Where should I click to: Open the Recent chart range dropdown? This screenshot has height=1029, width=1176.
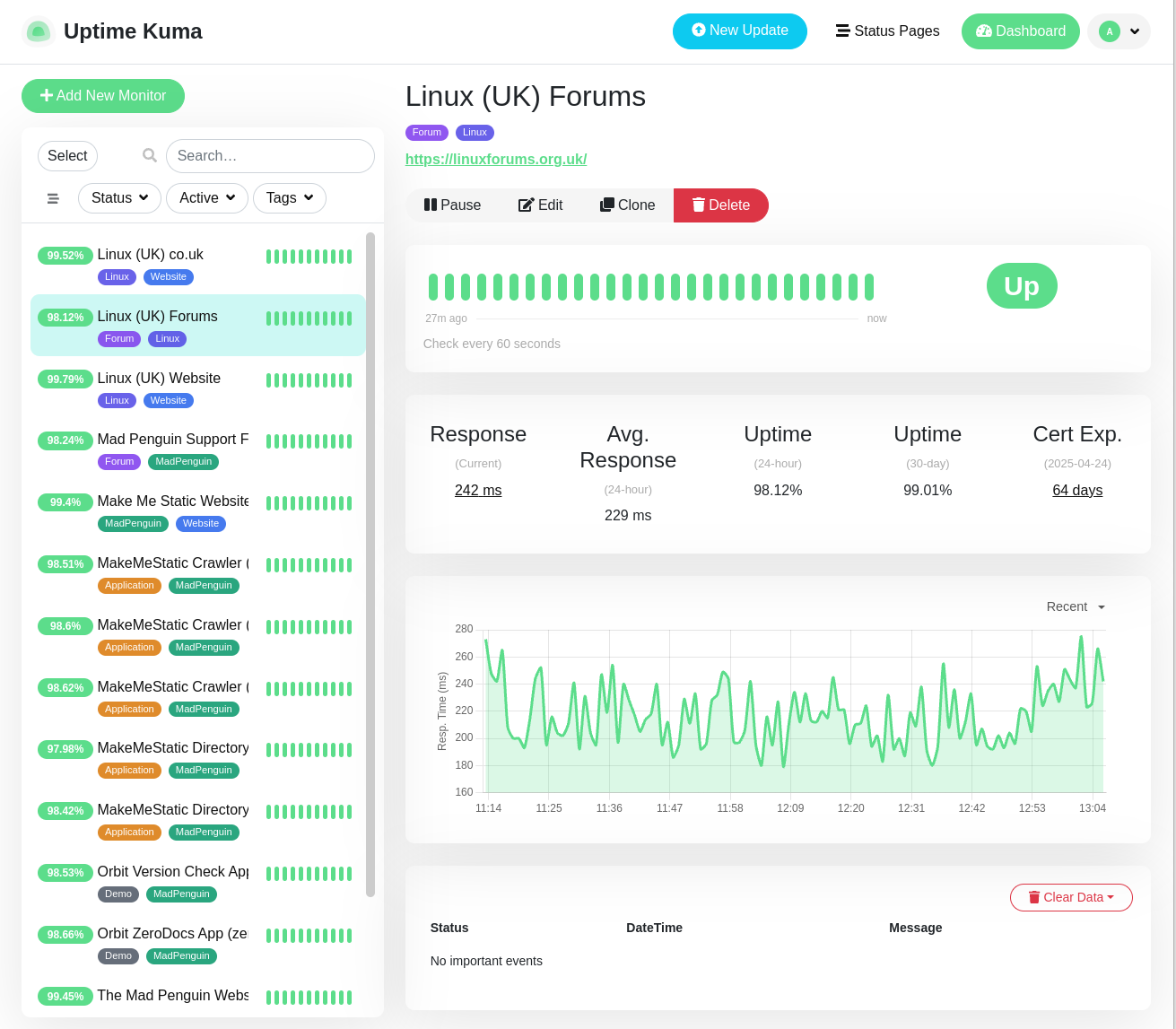click(x=1076, y=607)
